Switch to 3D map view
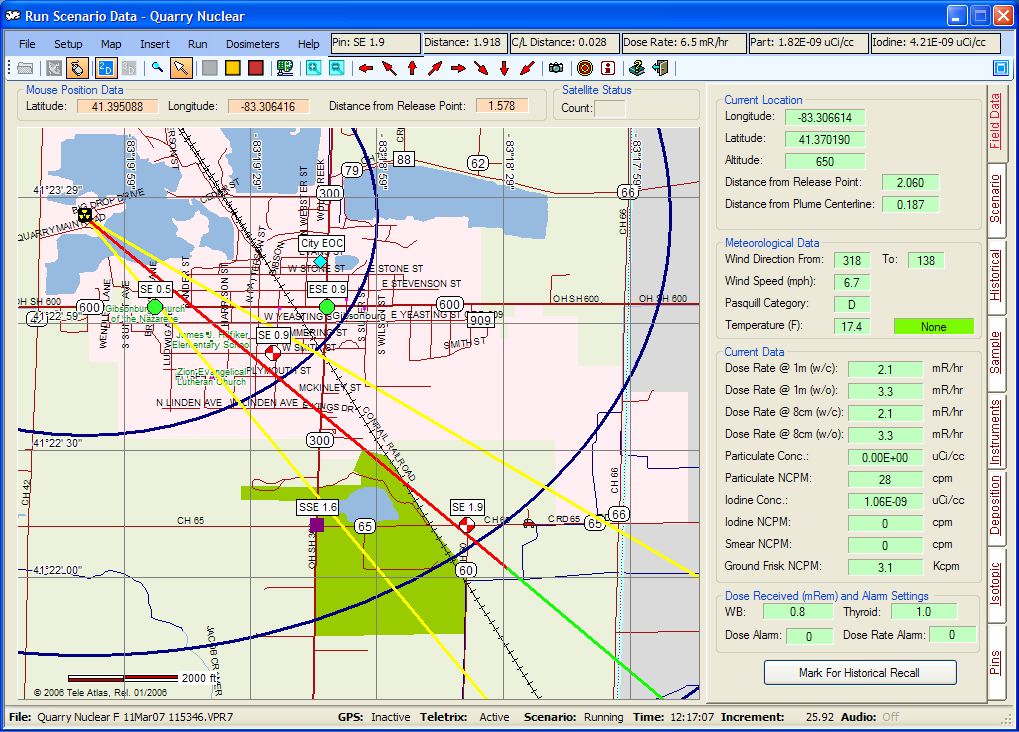Viewport: 1019px width, 732px height. click(129, 68)
